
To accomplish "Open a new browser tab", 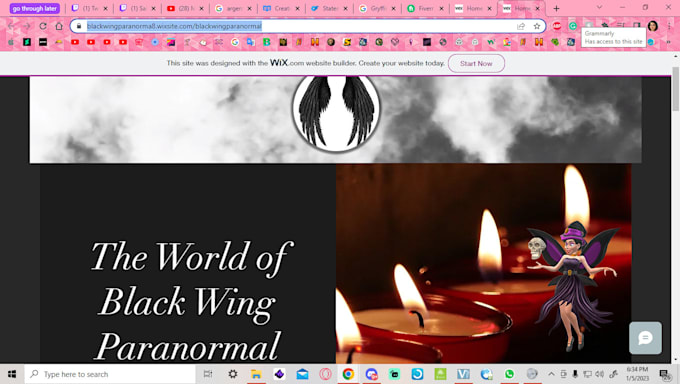I will pos(556,8).
